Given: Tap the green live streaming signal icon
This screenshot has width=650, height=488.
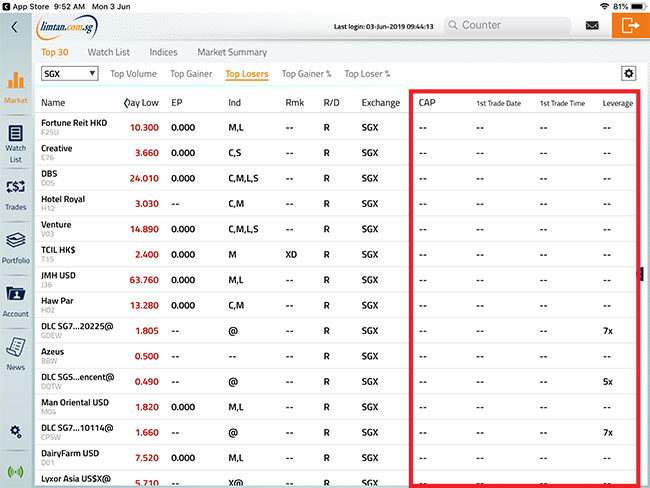Looking at the screenshot, I should tap(16, 471).
